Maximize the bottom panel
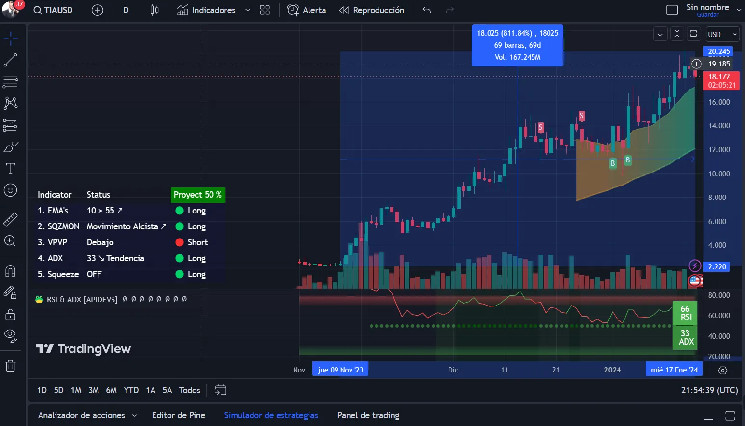The height and width of the screenshot is (426, 745). [x=730, y=416]
